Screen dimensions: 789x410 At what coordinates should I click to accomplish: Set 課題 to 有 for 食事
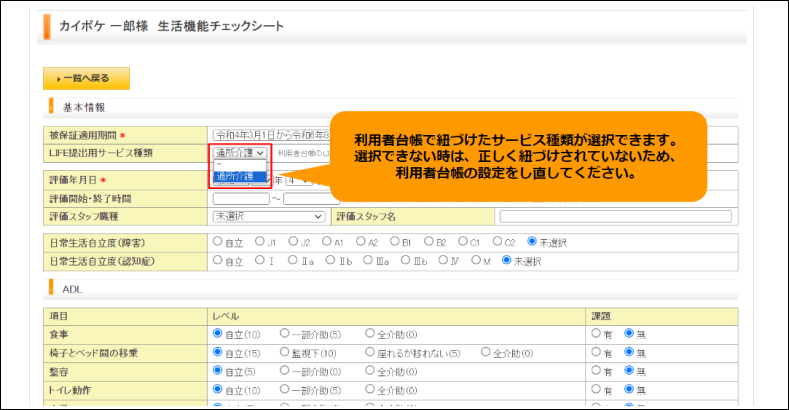click(x=596, y=333)
